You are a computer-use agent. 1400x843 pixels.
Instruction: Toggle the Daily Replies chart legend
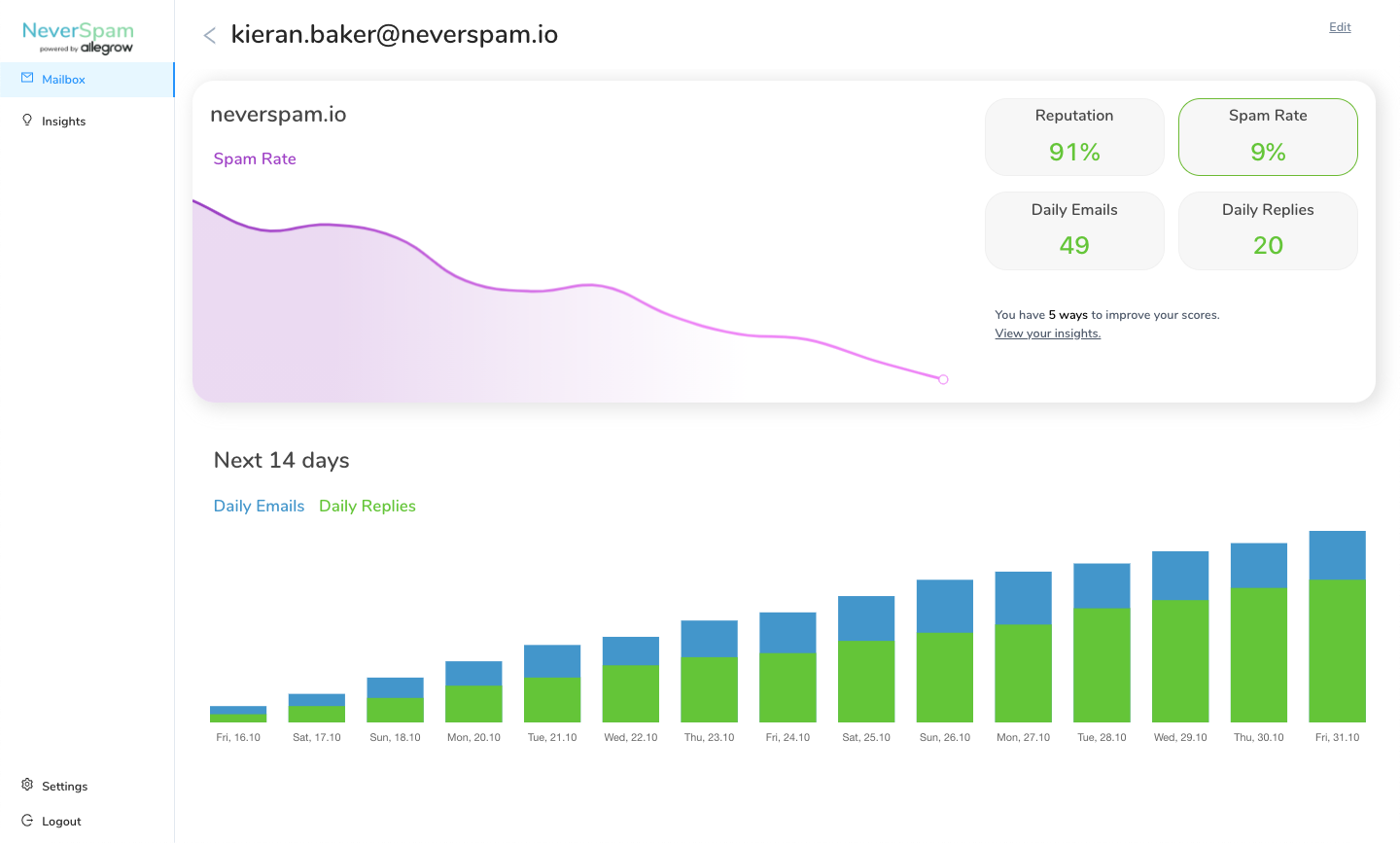tap(367, 506)
